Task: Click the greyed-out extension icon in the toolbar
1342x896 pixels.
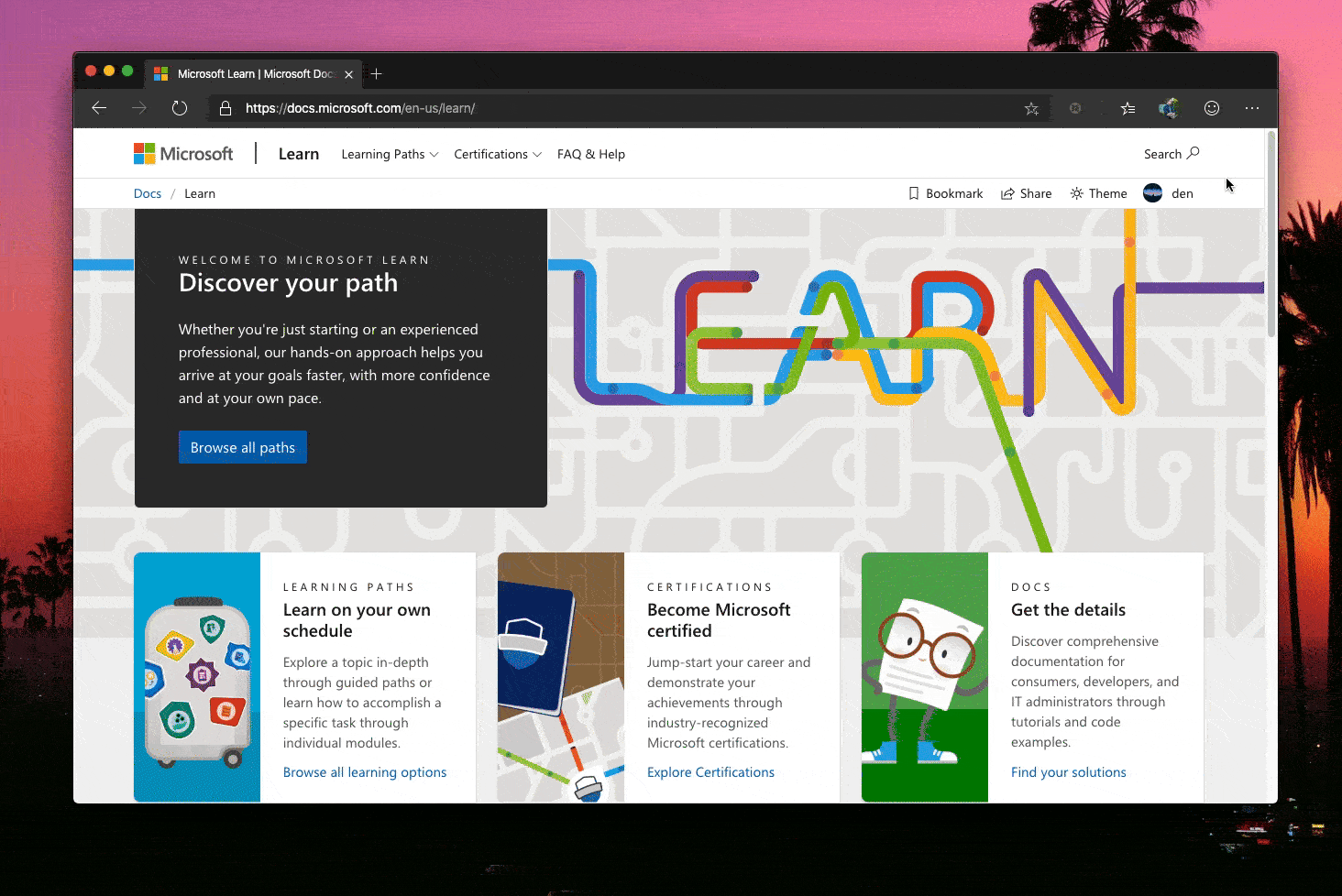Action: point(1075,108)
